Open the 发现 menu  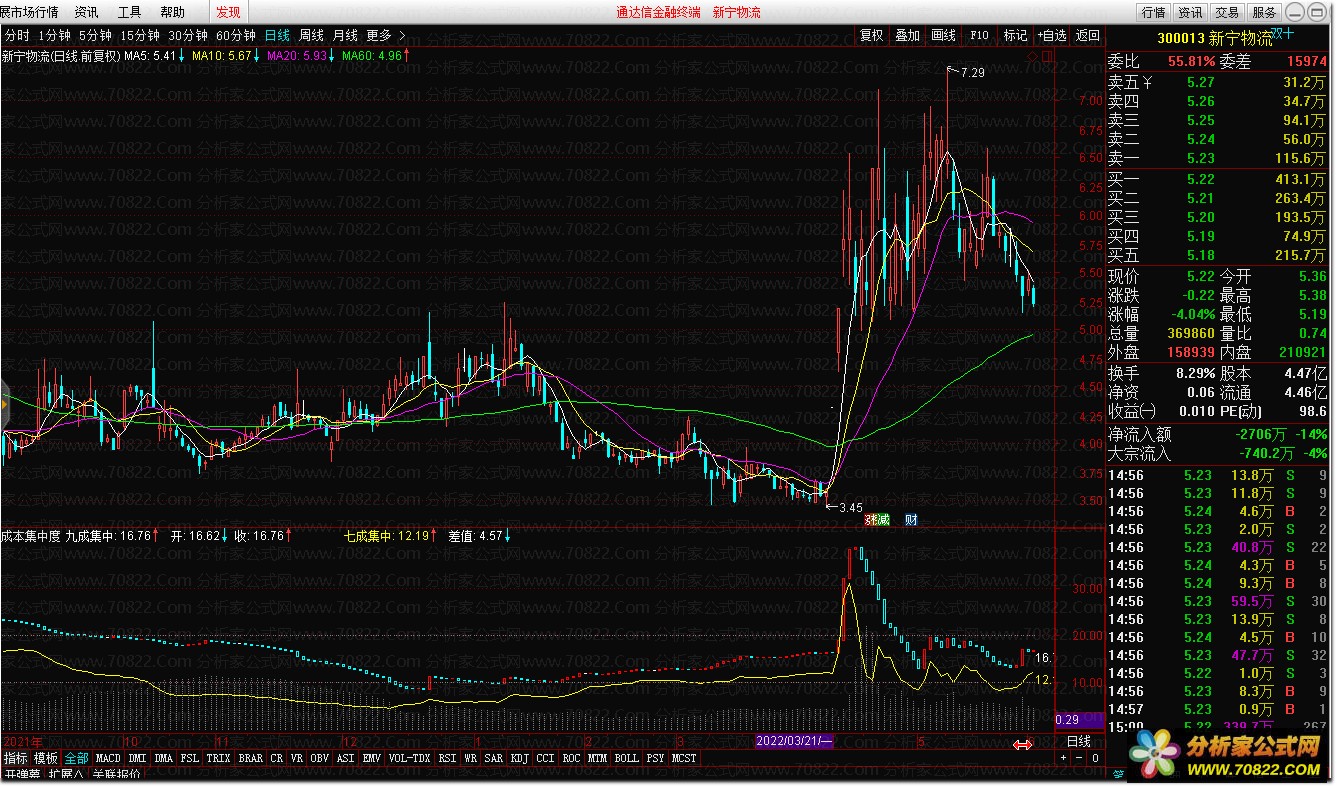click(x=228, y=12)
